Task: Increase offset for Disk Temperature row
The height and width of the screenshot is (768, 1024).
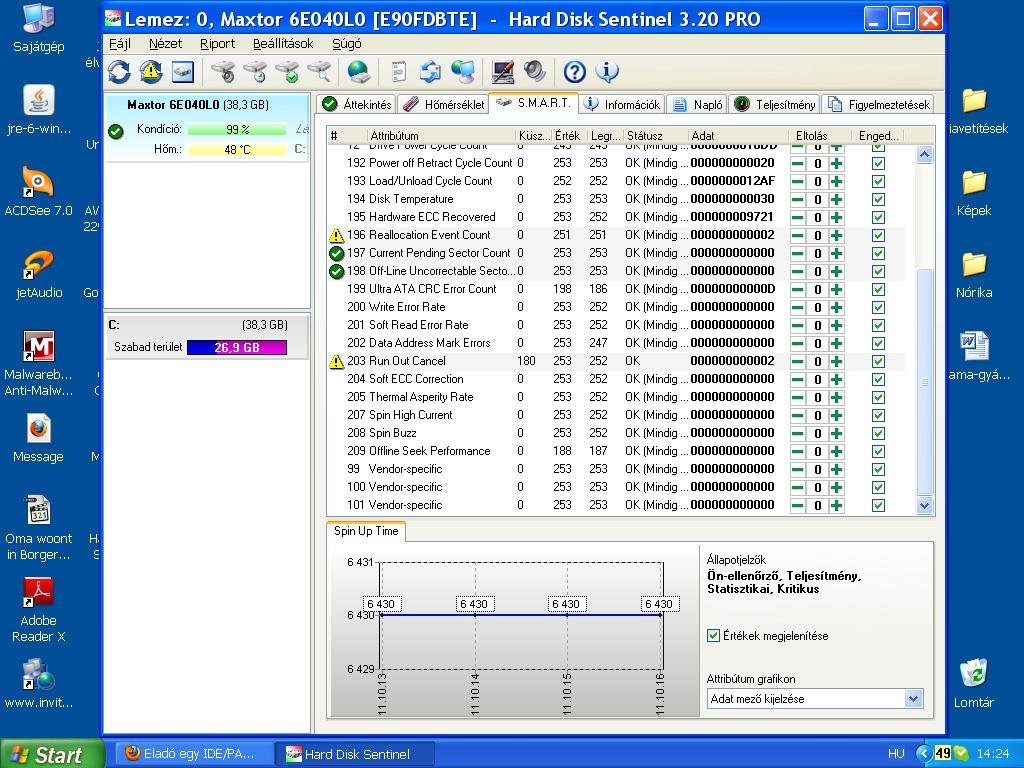Action: point(837,199)
